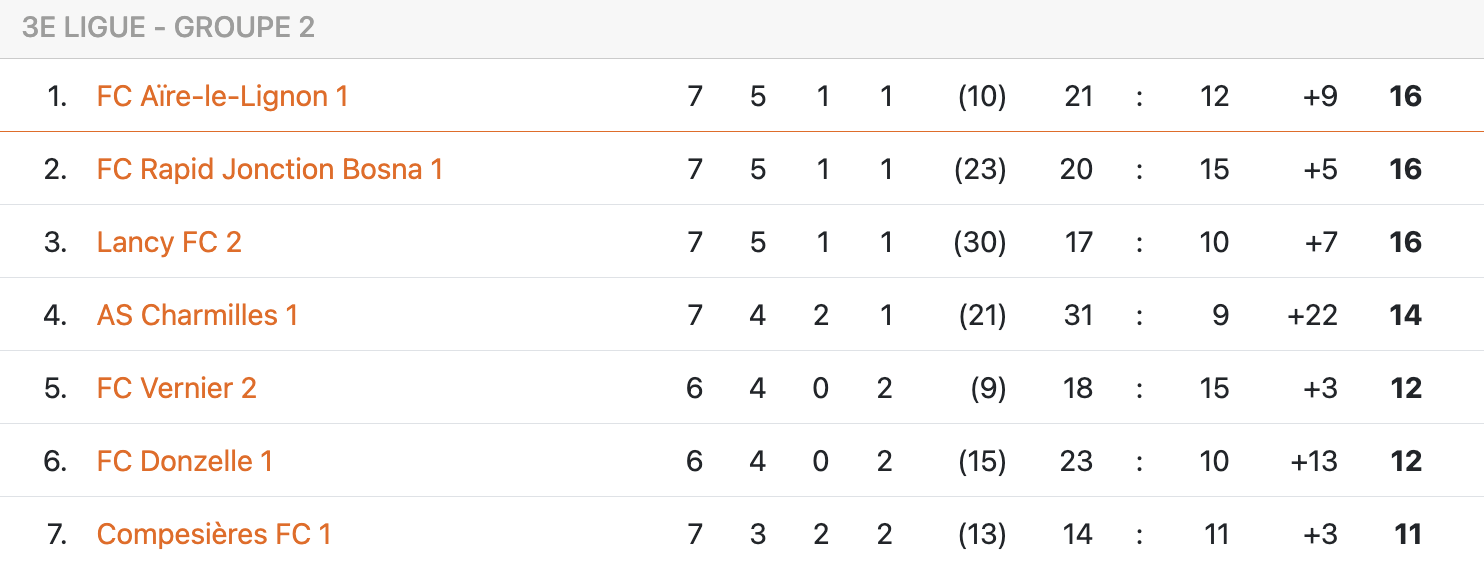Image resolution: width=1484 pixels, height=564 pixels.
Task: Click the 31 goals scored by AS Charmilles
Action: pyautogui.click(x=1078, y=315)
